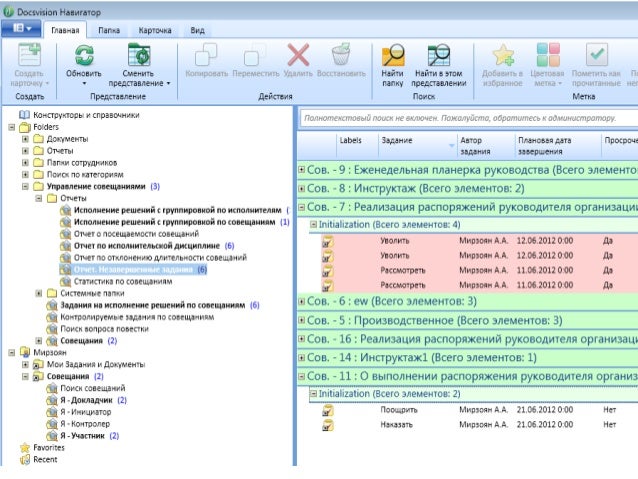638x479 pixels.
Task: Click task icon in Поощрить row
Action: (328, 410)
